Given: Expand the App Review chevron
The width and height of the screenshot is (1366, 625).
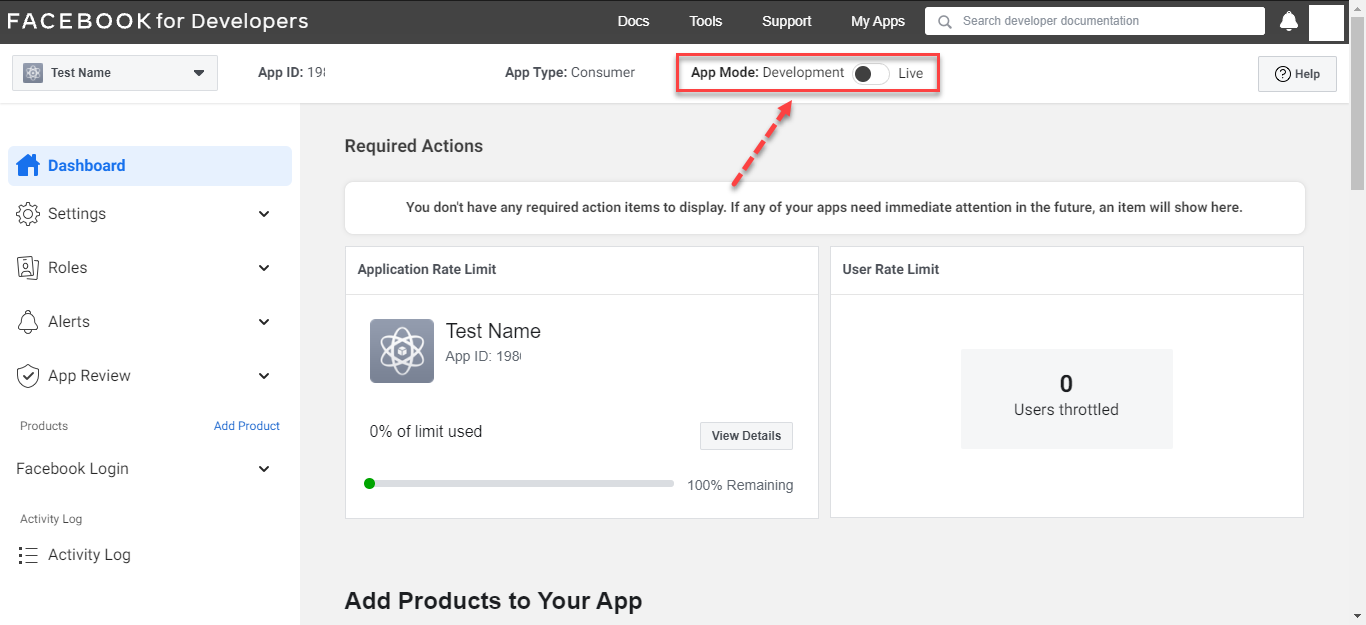Looking at the screenshot, I should pos(264,376).
